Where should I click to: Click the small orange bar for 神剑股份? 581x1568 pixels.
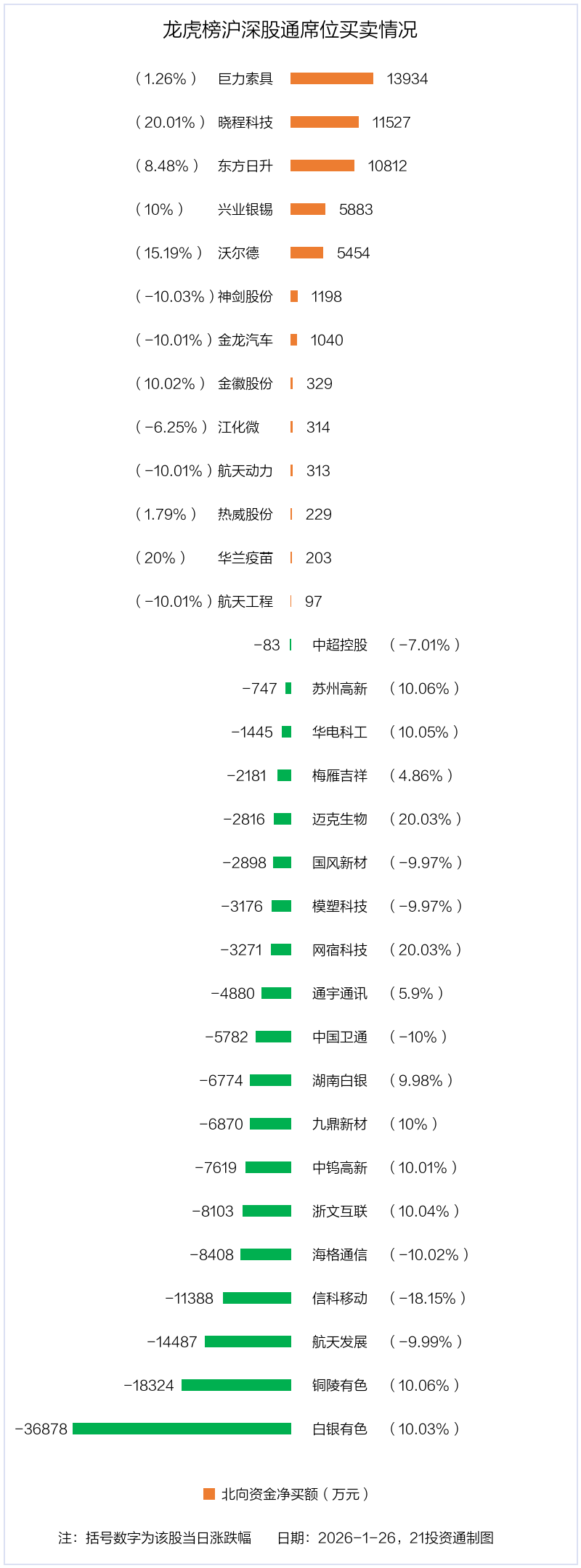293,296
